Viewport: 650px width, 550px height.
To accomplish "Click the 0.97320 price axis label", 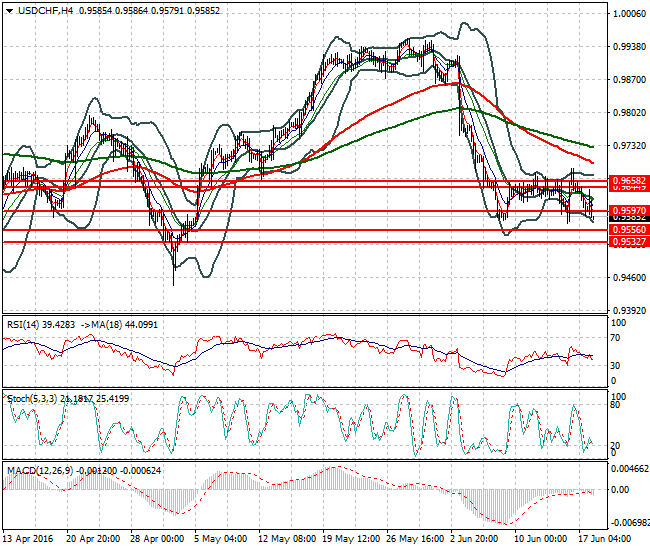I will tap(629, 146).
